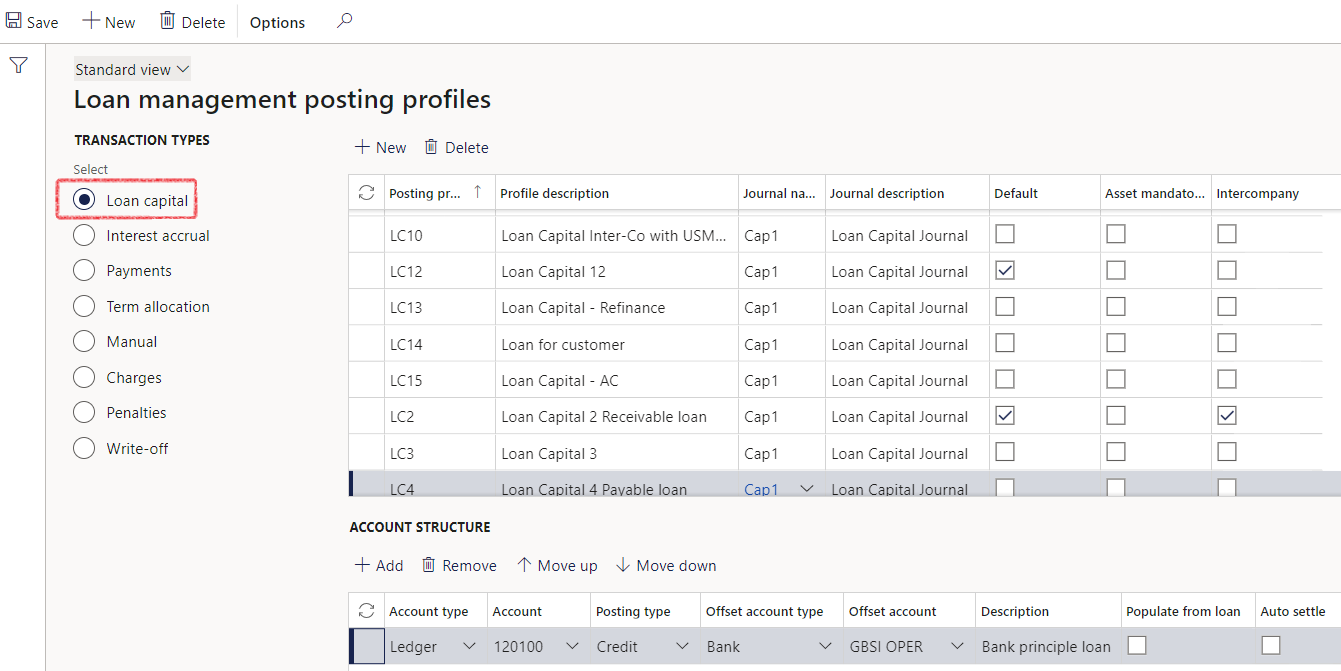Click the search magnifier icon in top toolbar

pyautogui.click(x=344, y=21)
